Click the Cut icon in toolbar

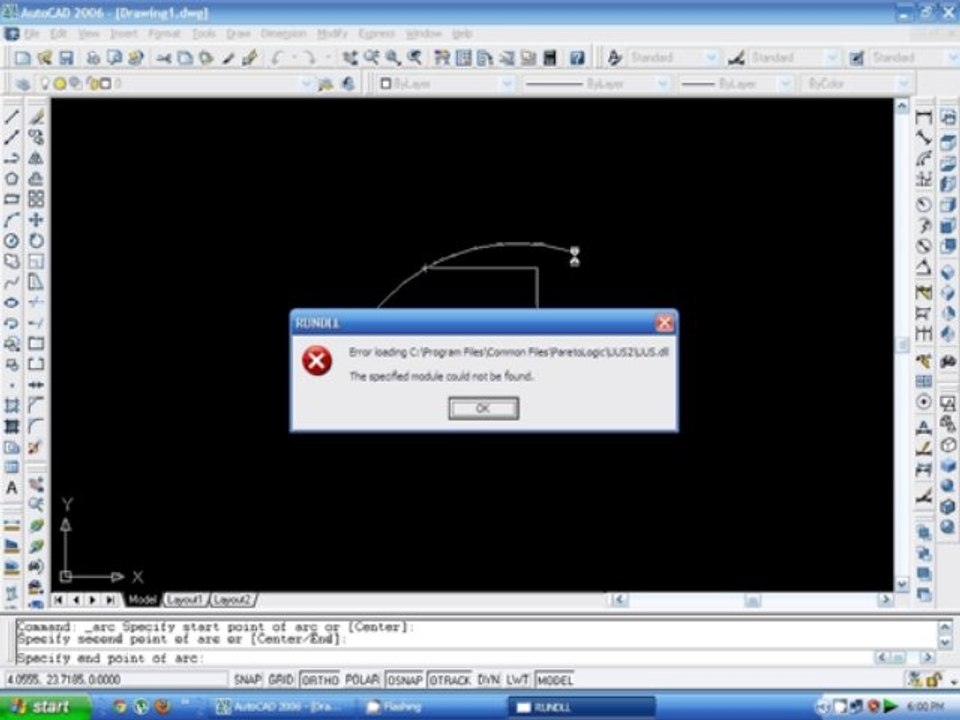point(163,58)
